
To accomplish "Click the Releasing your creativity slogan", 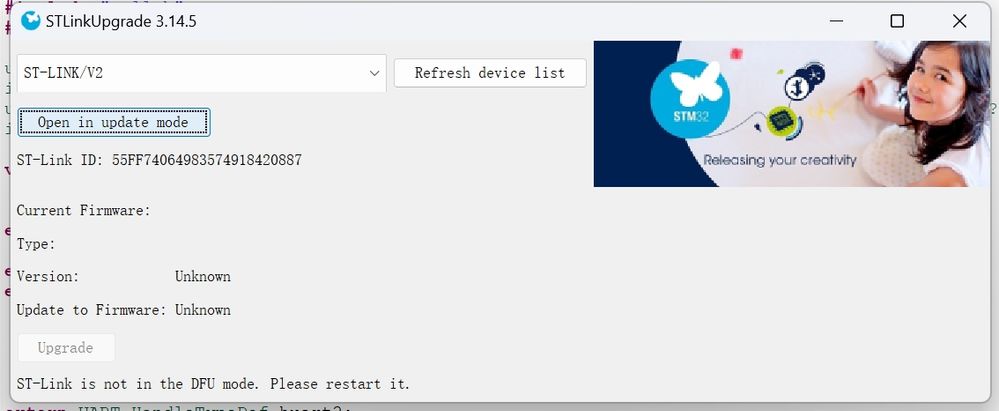I will [779, 160].
